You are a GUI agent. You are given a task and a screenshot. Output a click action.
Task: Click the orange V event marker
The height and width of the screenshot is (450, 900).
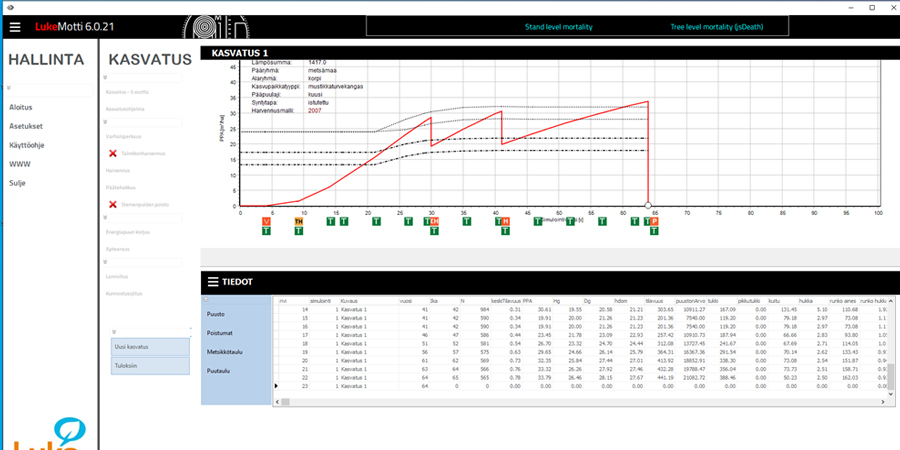click(266, 221)
